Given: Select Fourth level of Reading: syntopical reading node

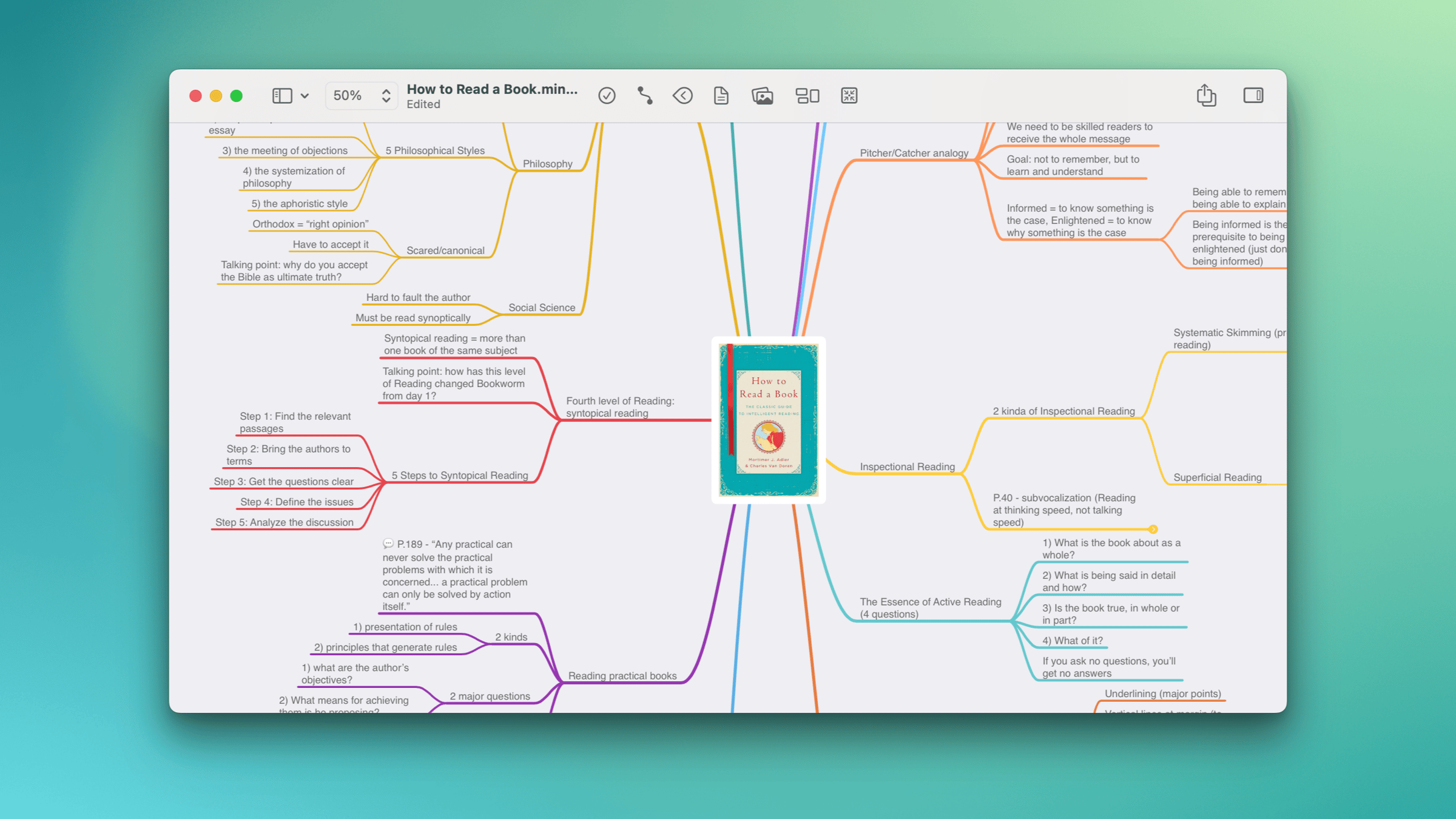Looking at the screenshot, I should (620, 407).
